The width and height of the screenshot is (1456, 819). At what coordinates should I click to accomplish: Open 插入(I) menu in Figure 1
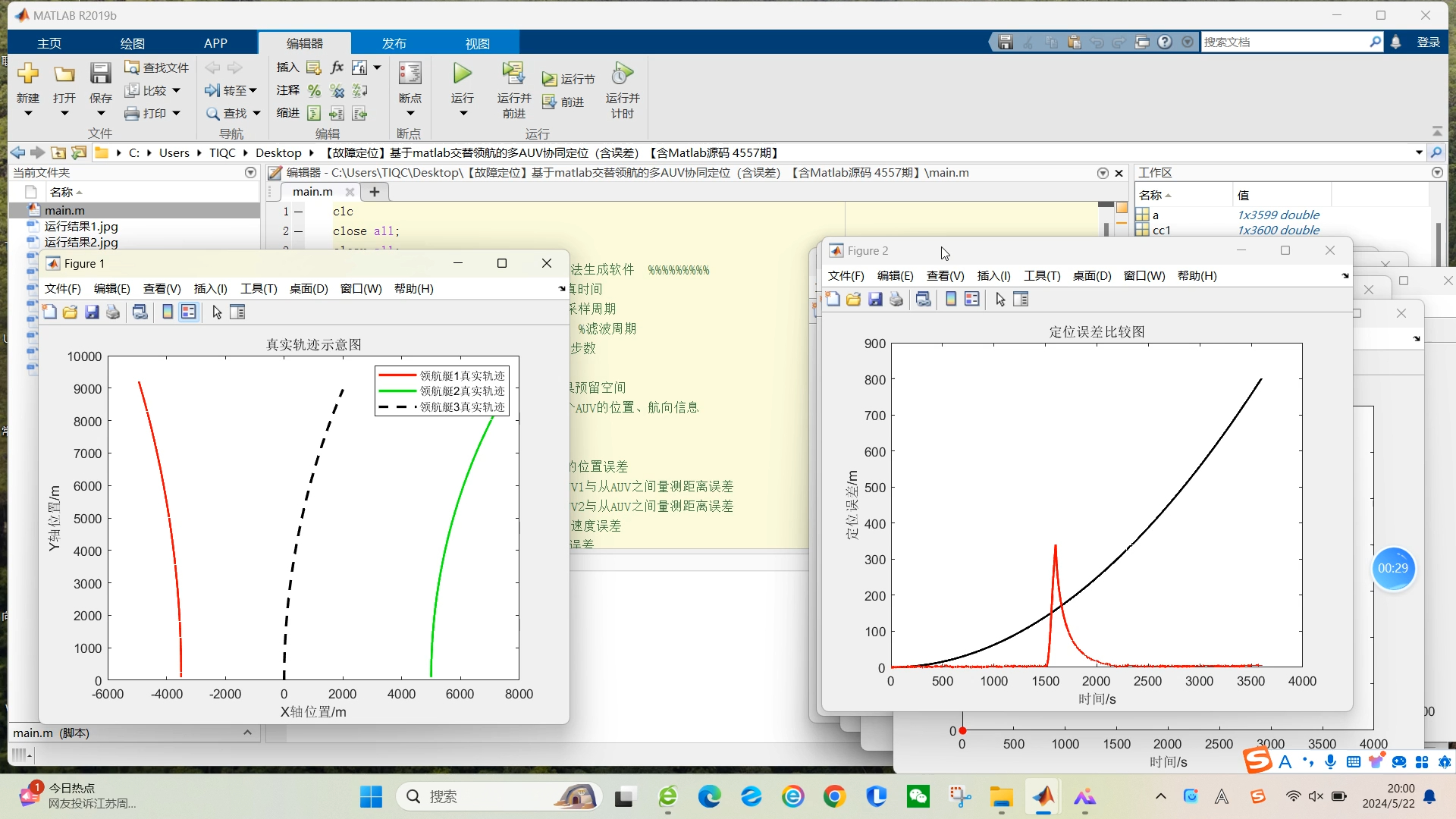click(210, 288)
